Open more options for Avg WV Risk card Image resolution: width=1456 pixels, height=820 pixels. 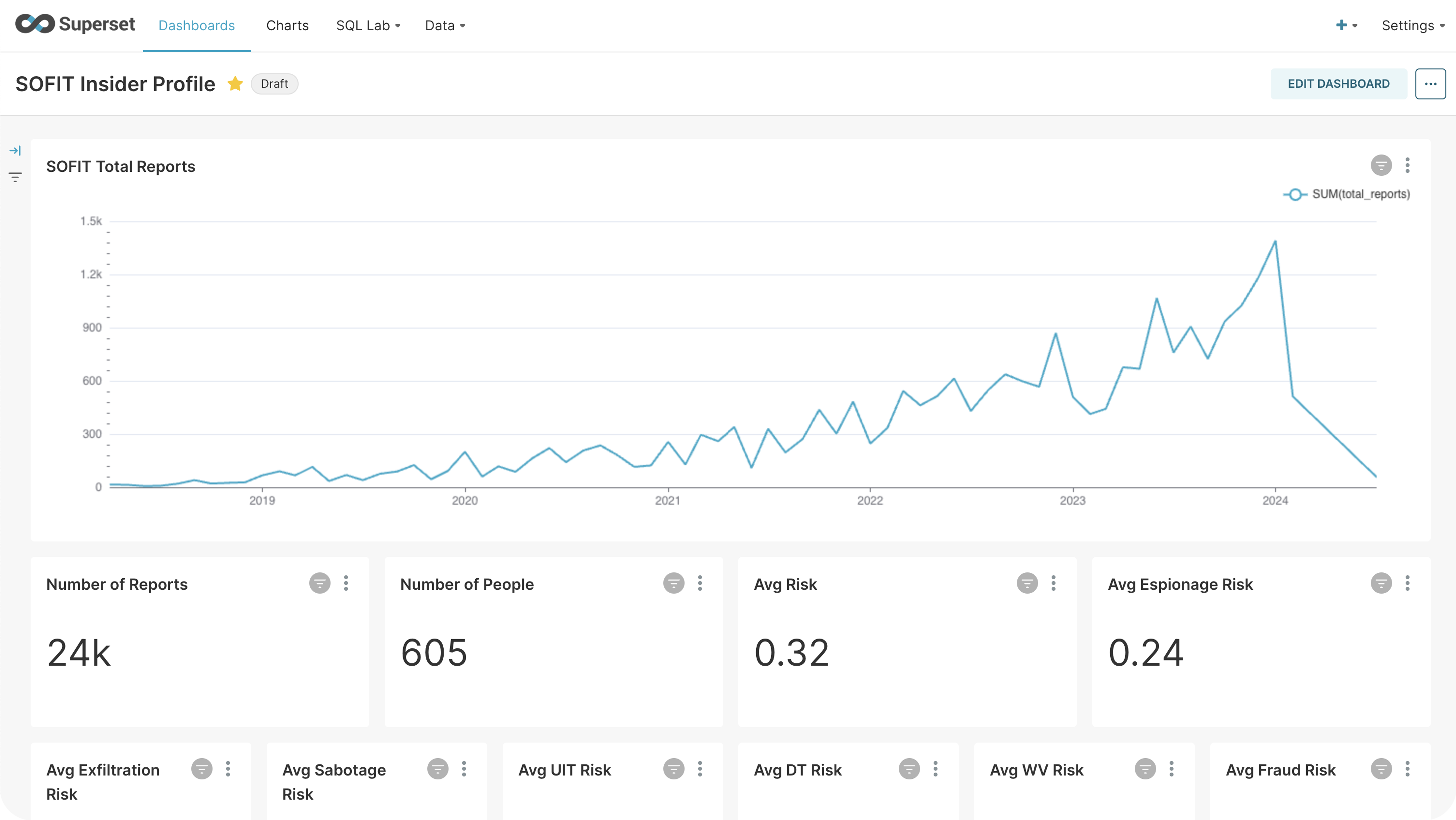click(x=1172, y=769)
